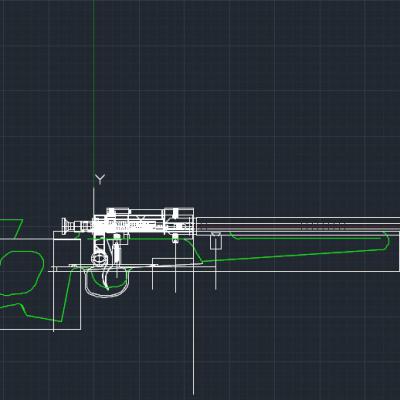400x400 pixels.
Task: Select the long white barrel outline
Action: point(298,226)
